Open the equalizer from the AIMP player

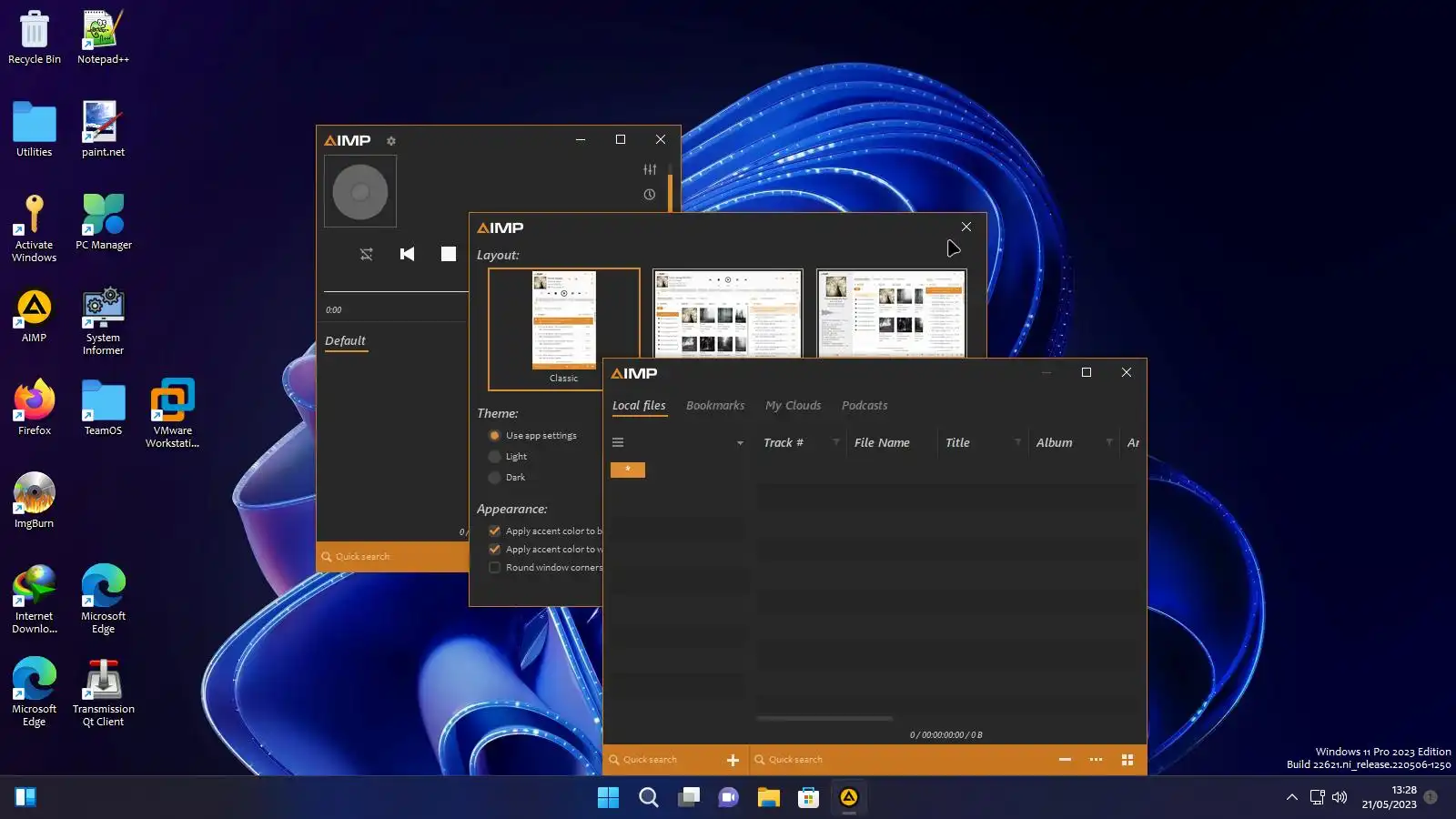pyautogui.click(x=650, y=169)
